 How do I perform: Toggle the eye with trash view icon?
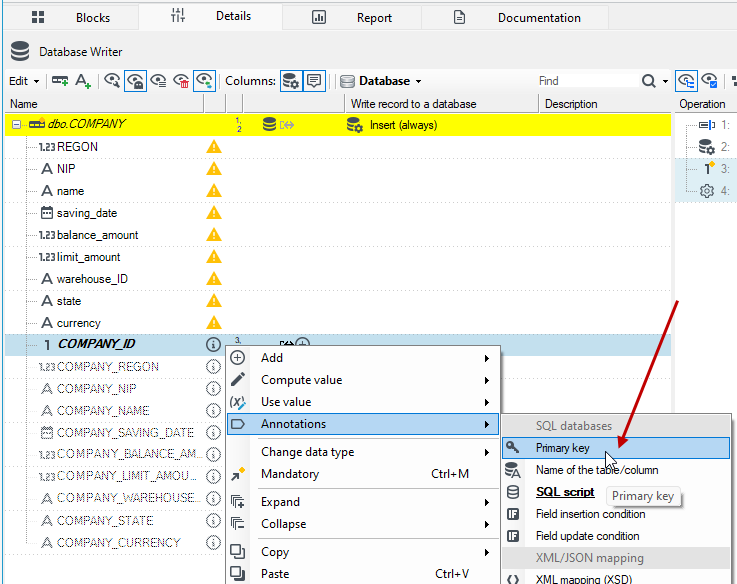[181, 81]
